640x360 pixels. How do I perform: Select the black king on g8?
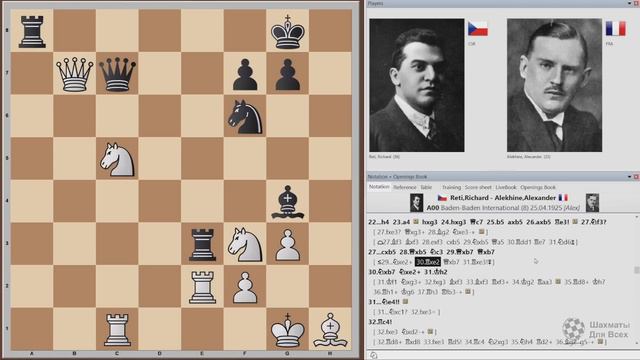click(288, 31)
